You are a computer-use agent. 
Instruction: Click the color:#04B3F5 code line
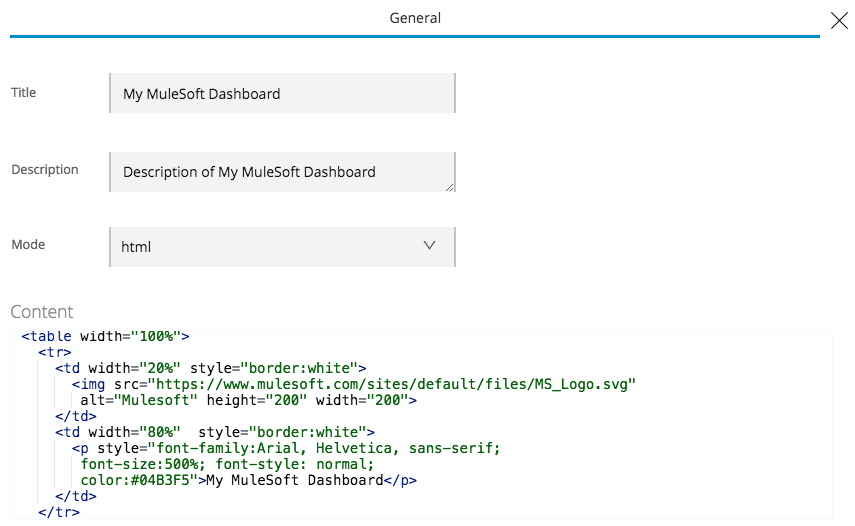pos(248,480)
